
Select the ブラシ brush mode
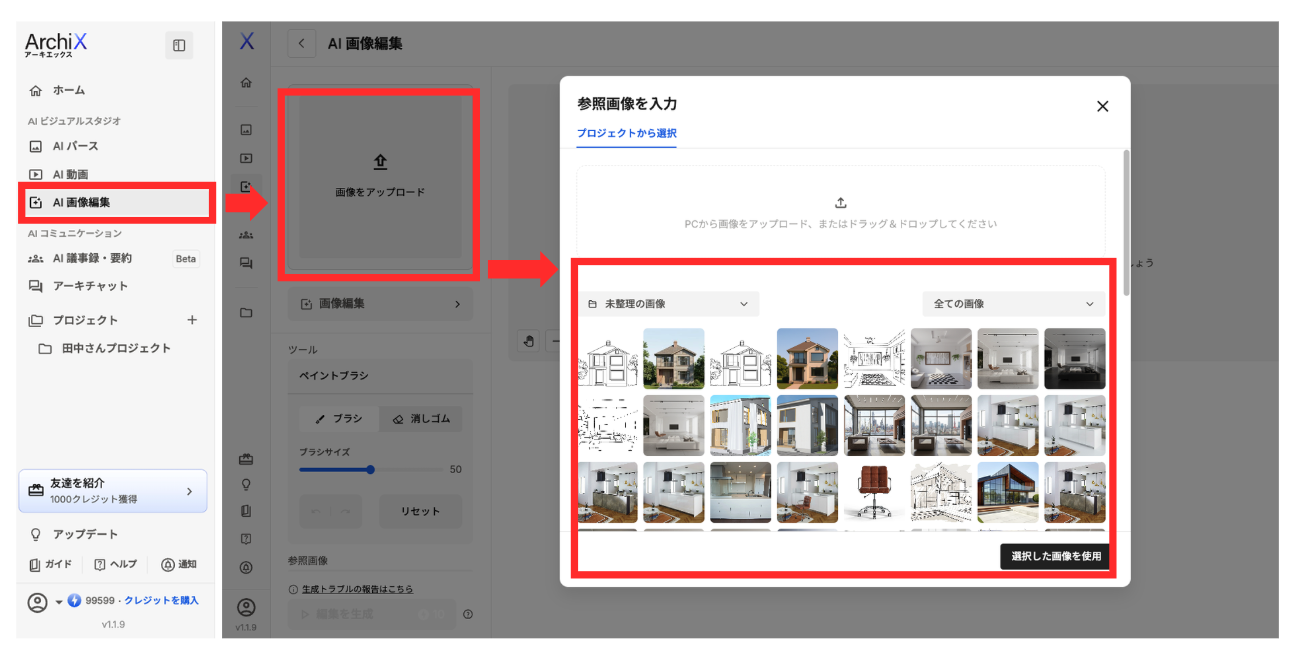339,419
